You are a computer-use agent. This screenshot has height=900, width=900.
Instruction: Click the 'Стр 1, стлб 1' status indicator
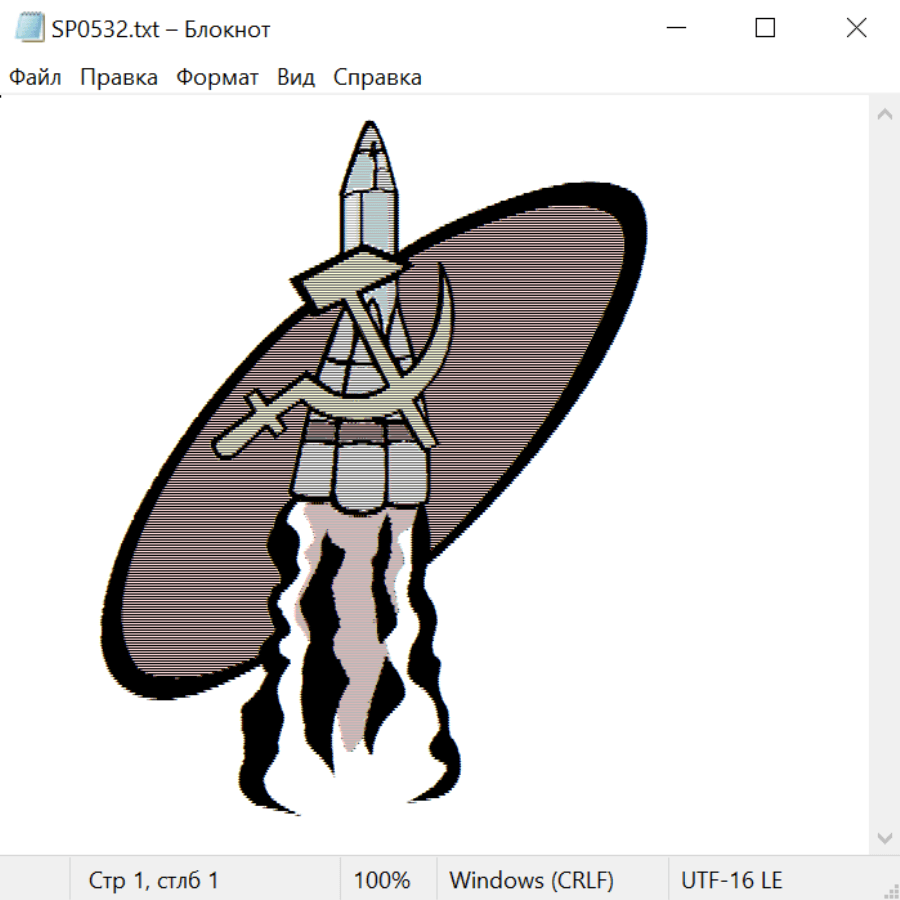(x=153, y=881)
